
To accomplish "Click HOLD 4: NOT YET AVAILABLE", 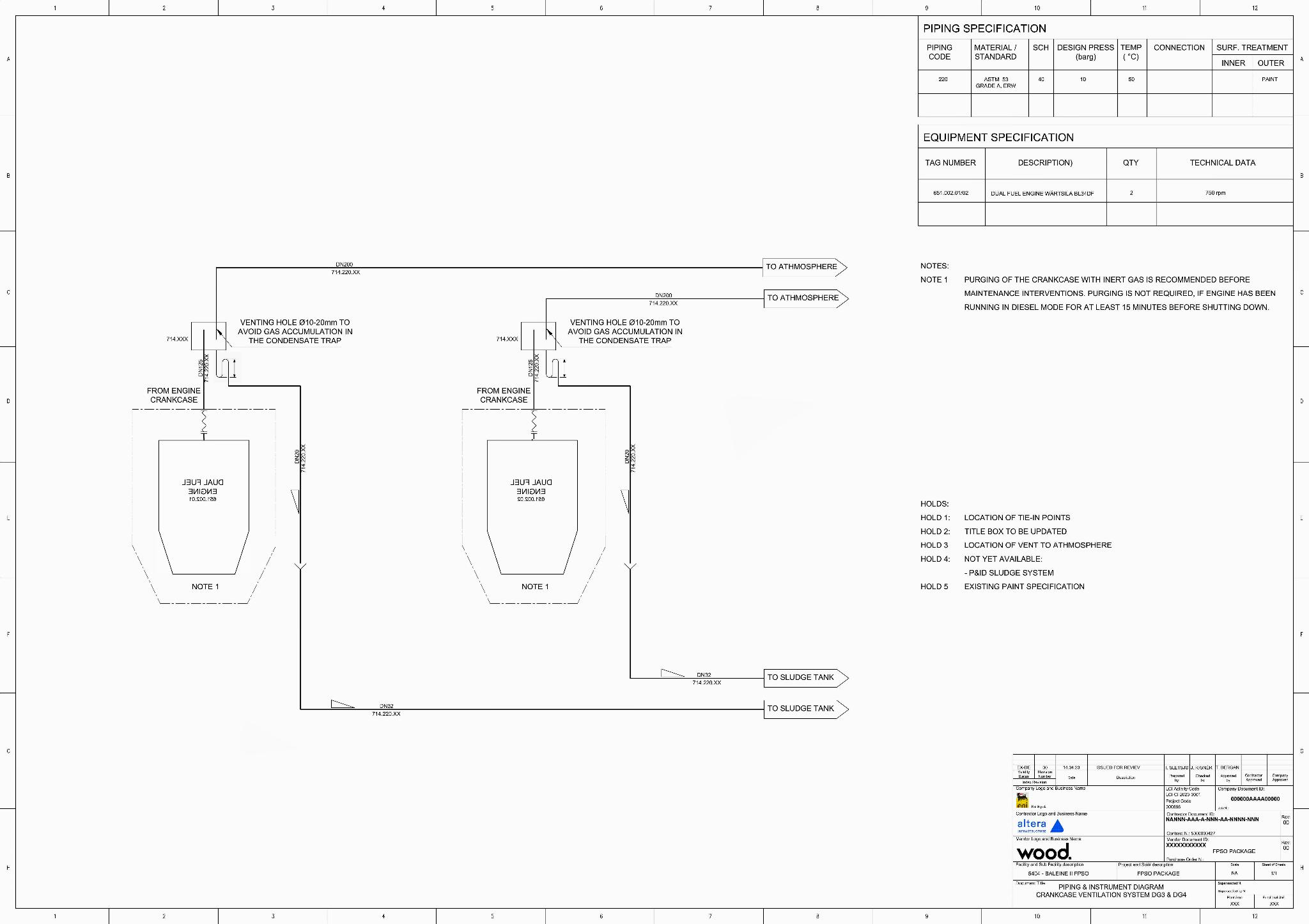I will tap(981, 559).
